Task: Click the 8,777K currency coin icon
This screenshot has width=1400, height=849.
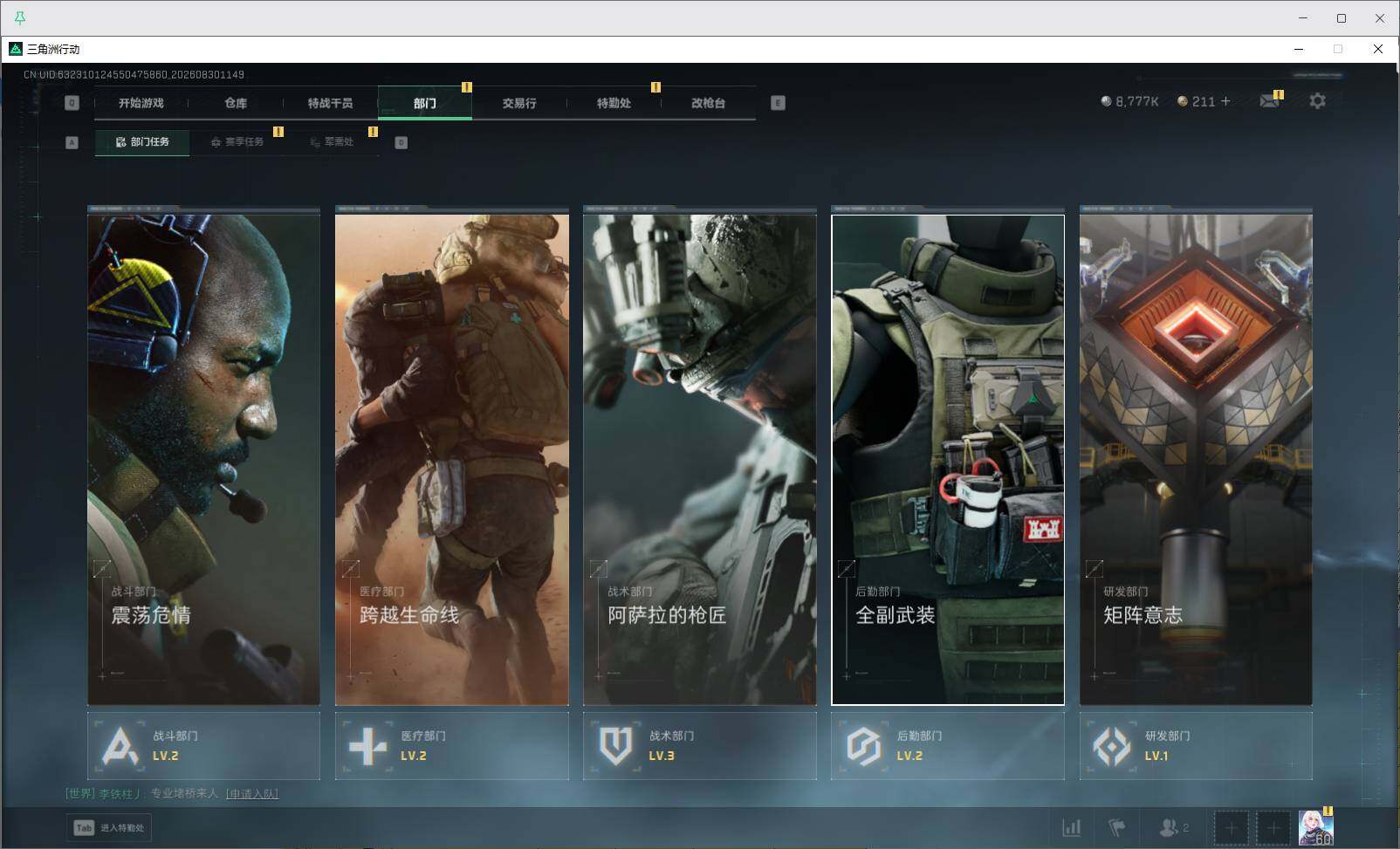Action: pos(1106,101)
